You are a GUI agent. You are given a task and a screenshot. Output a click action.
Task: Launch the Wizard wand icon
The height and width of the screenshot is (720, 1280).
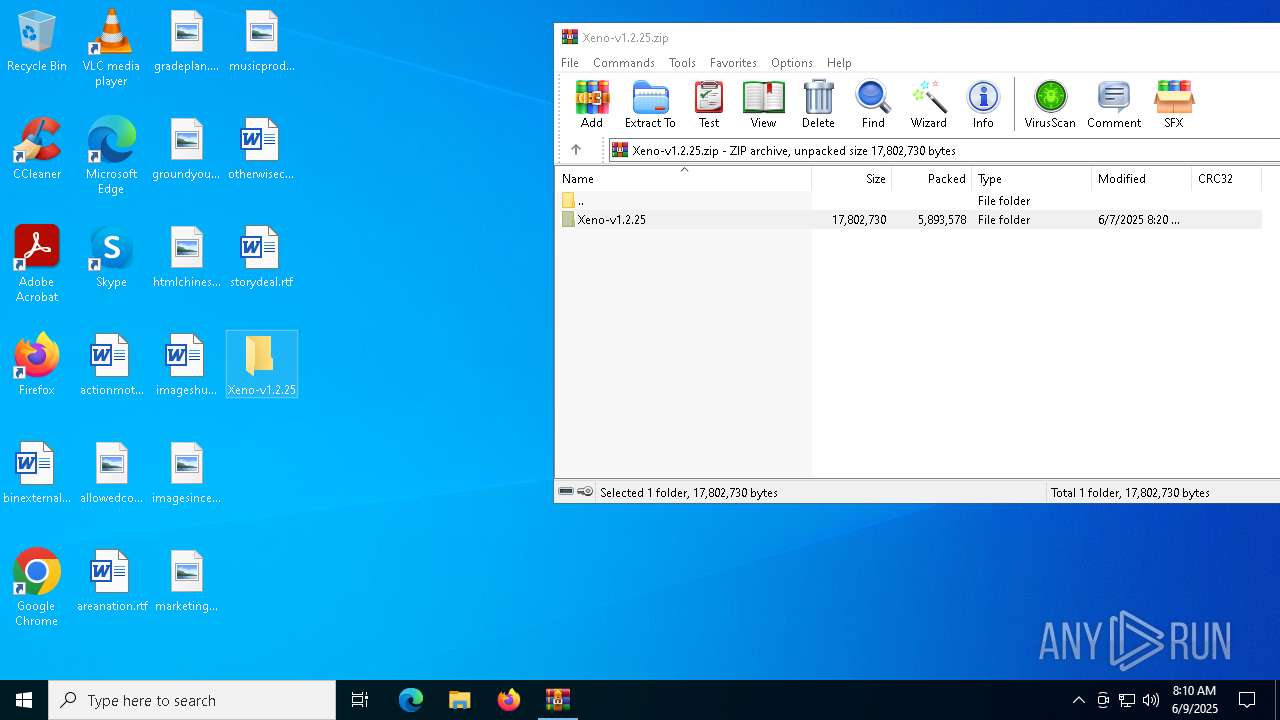tap(928, 104)
